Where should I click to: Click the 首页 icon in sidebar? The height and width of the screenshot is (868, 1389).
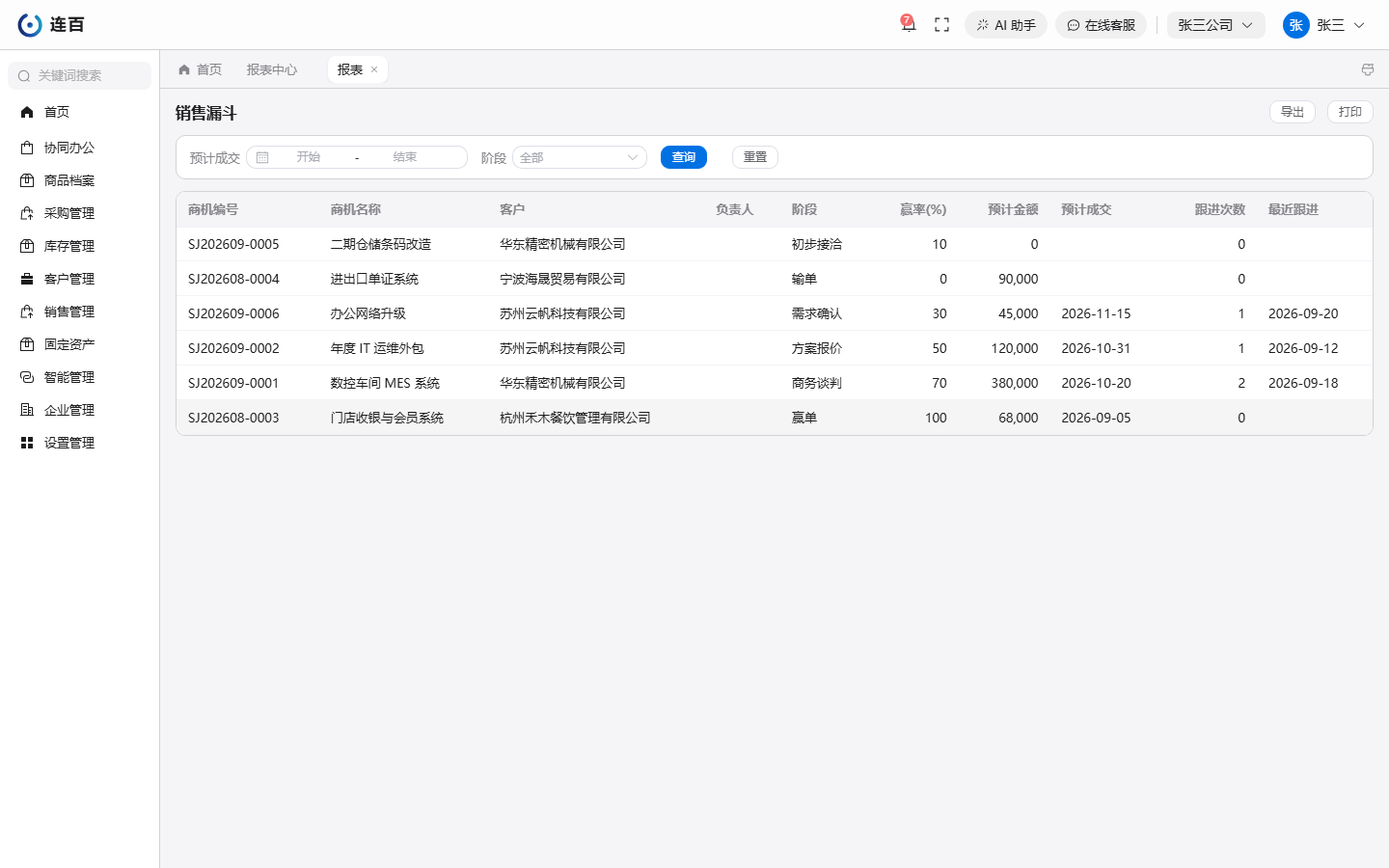click(27, 112)
